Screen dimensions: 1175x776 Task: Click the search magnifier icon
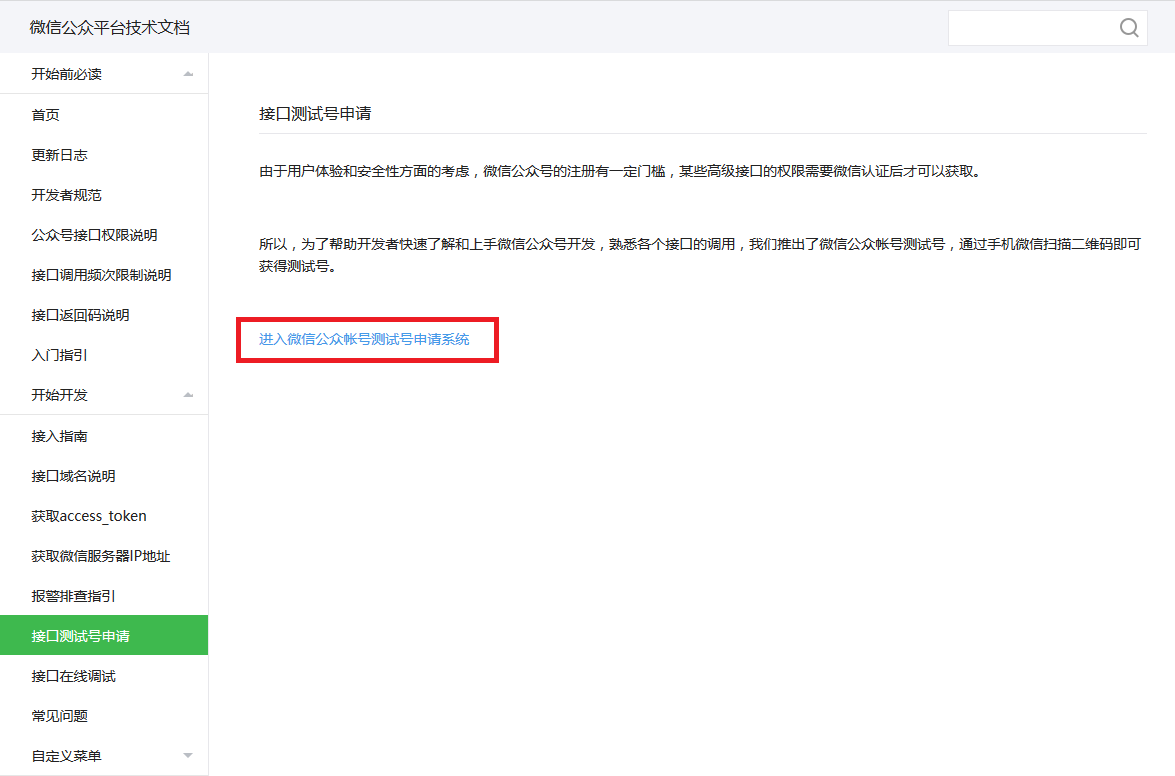1129,28
